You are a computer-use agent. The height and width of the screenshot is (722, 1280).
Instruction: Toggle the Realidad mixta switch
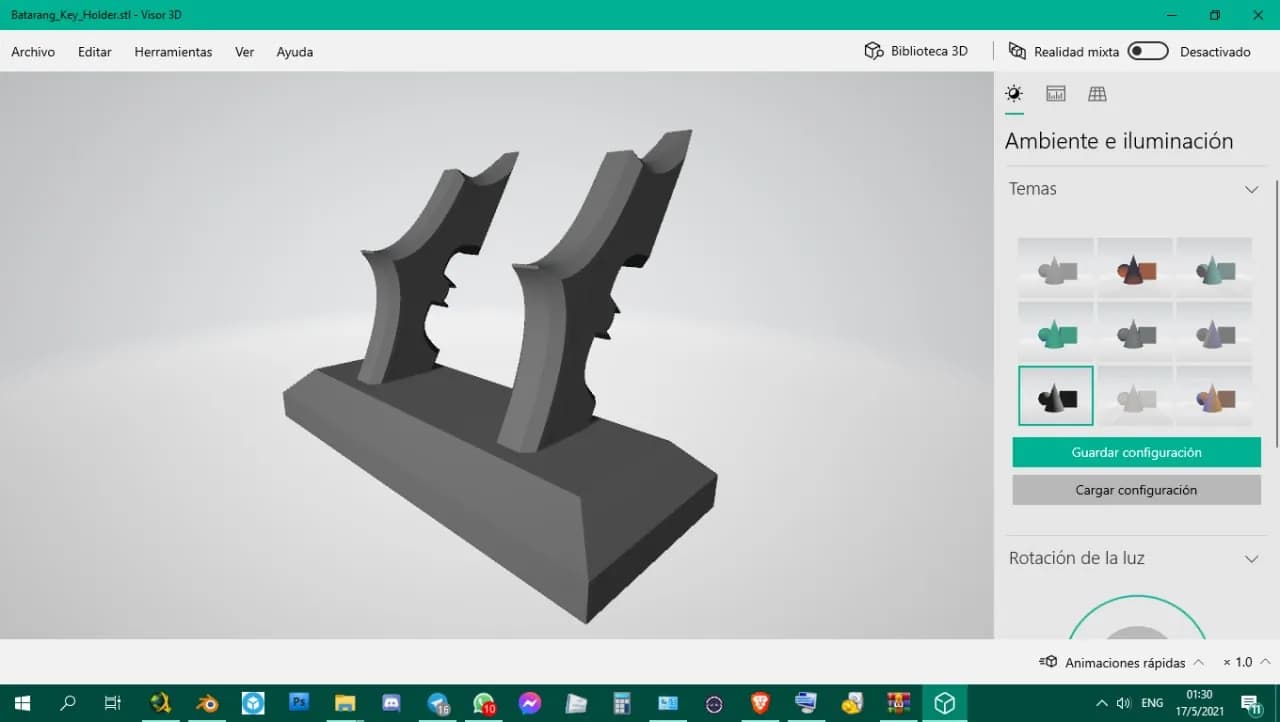click(x=1148, y=51)
